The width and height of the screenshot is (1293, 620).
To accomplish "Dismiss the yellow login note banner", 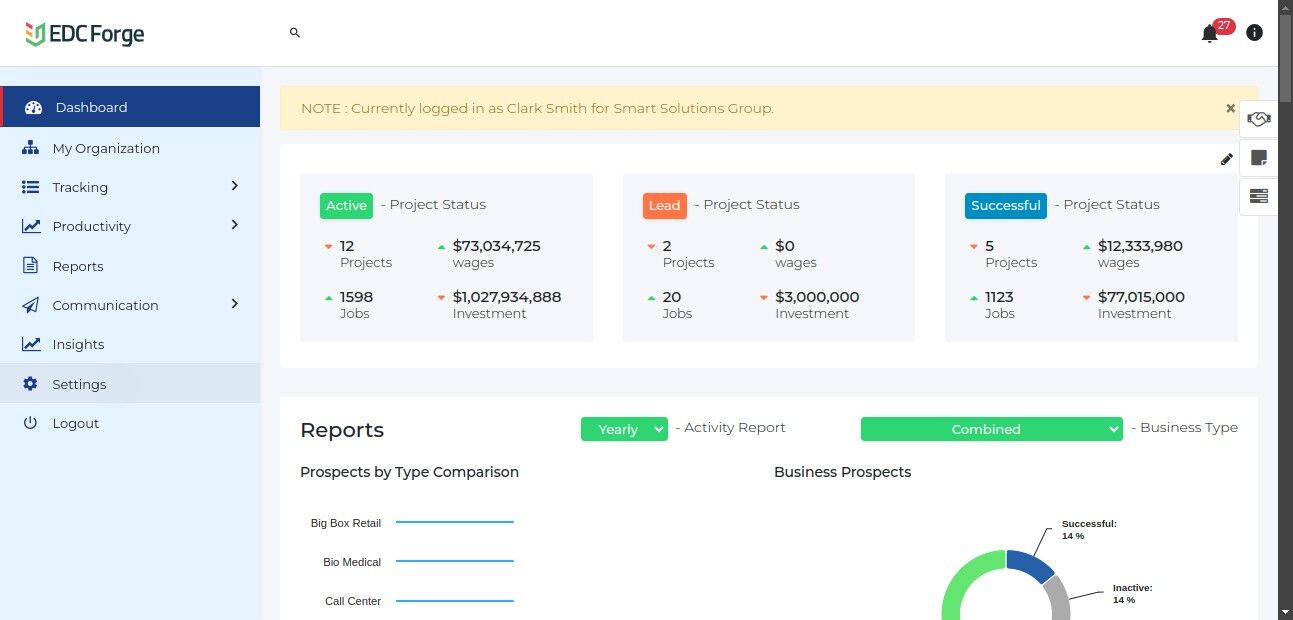I will click(x=1231, y=108).
